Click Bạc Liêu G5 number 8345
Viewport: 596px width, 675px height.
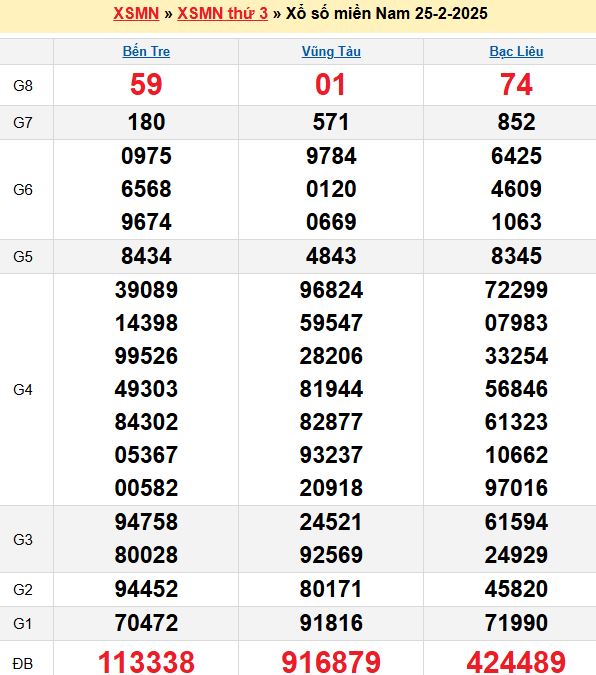tap(516, 256)
